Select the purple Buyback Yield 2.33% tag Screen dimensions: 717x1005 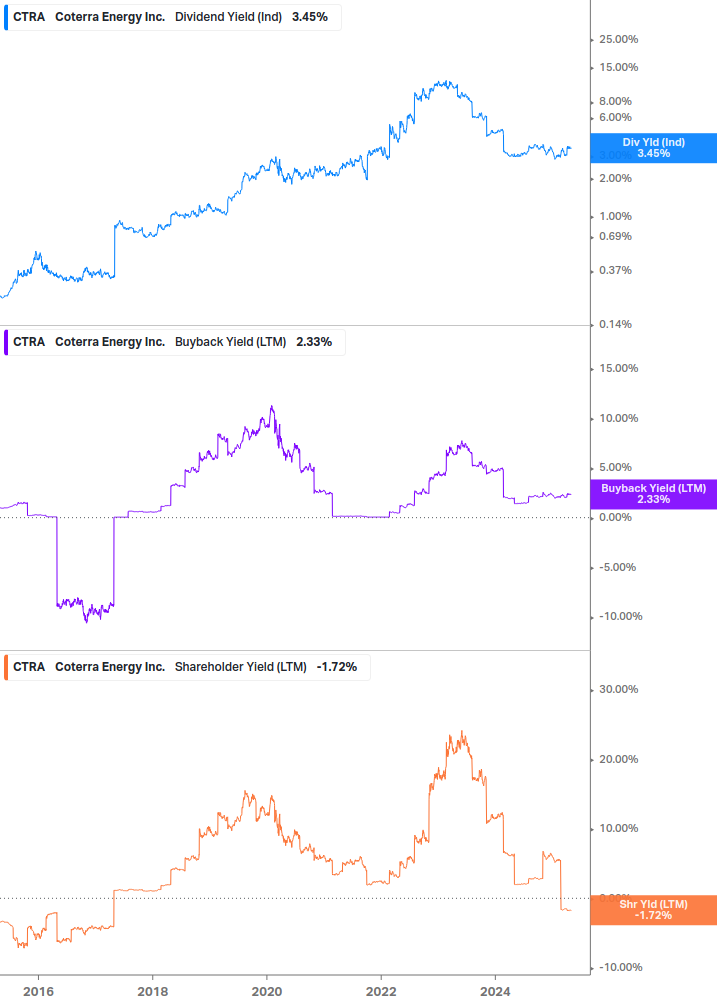653,494
